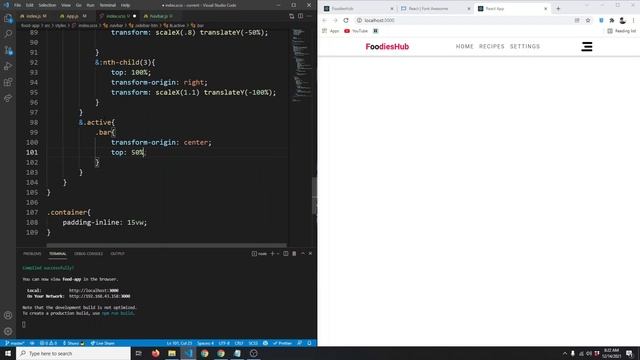The height and width of the screenshot is (360, 640).
Task: Click errors and warnings count in status bar
Action: (x=48, y=343)
